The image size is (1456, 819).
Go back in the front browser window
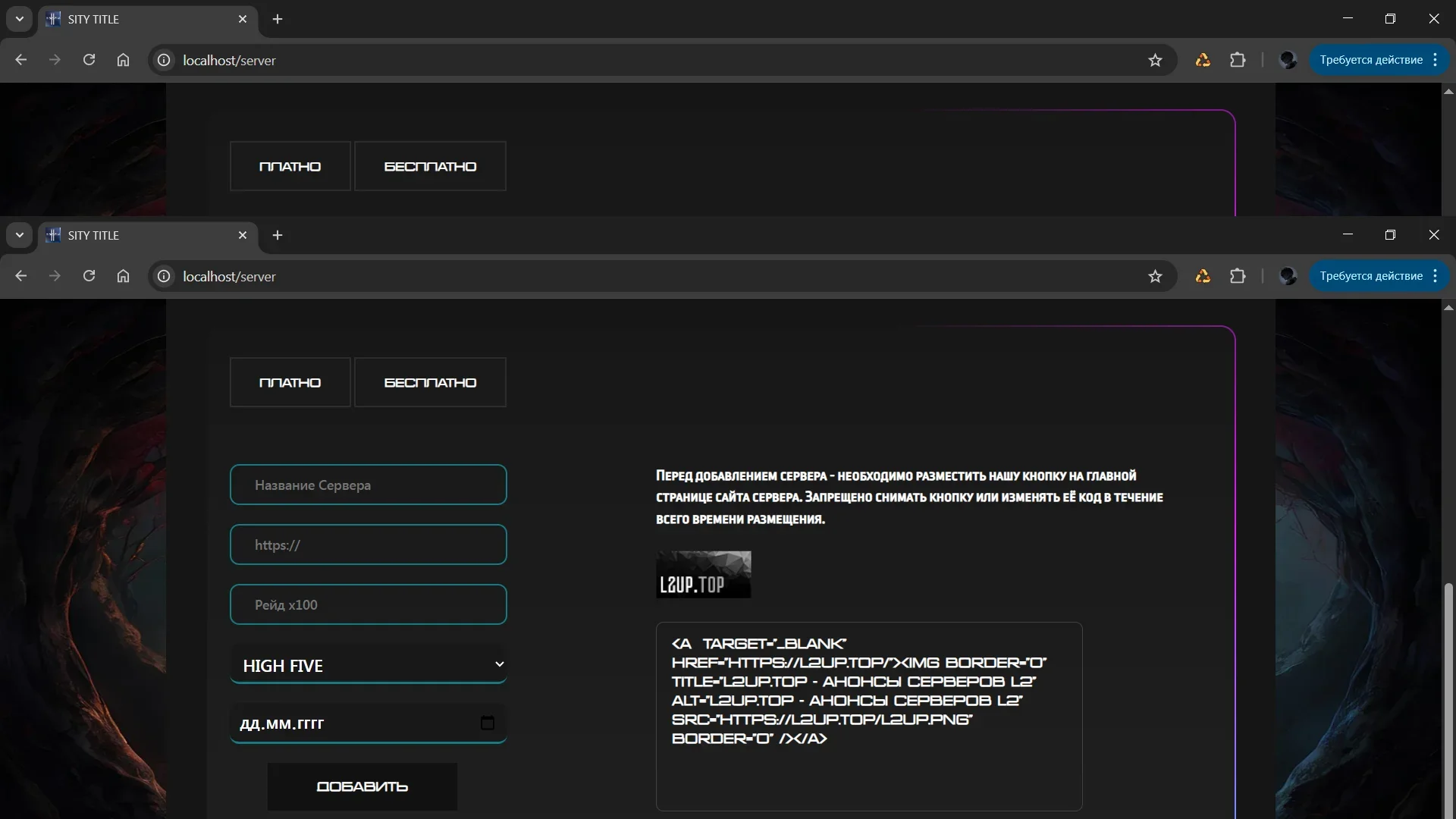20,276
